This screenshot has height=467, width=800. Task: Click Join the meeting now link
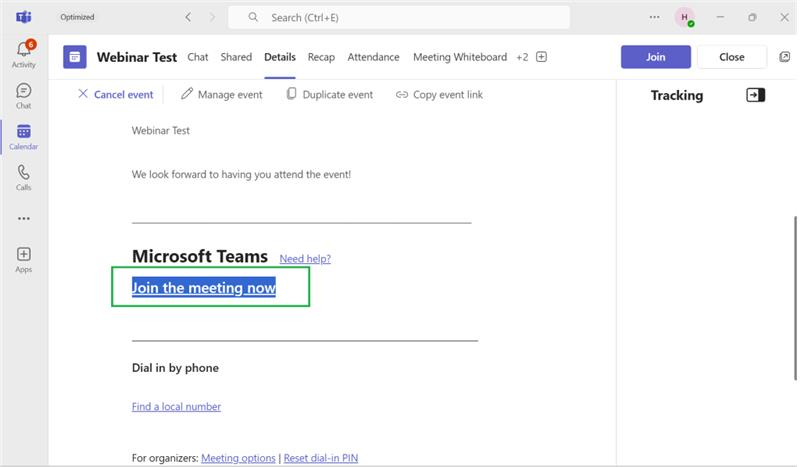(204, 288)
